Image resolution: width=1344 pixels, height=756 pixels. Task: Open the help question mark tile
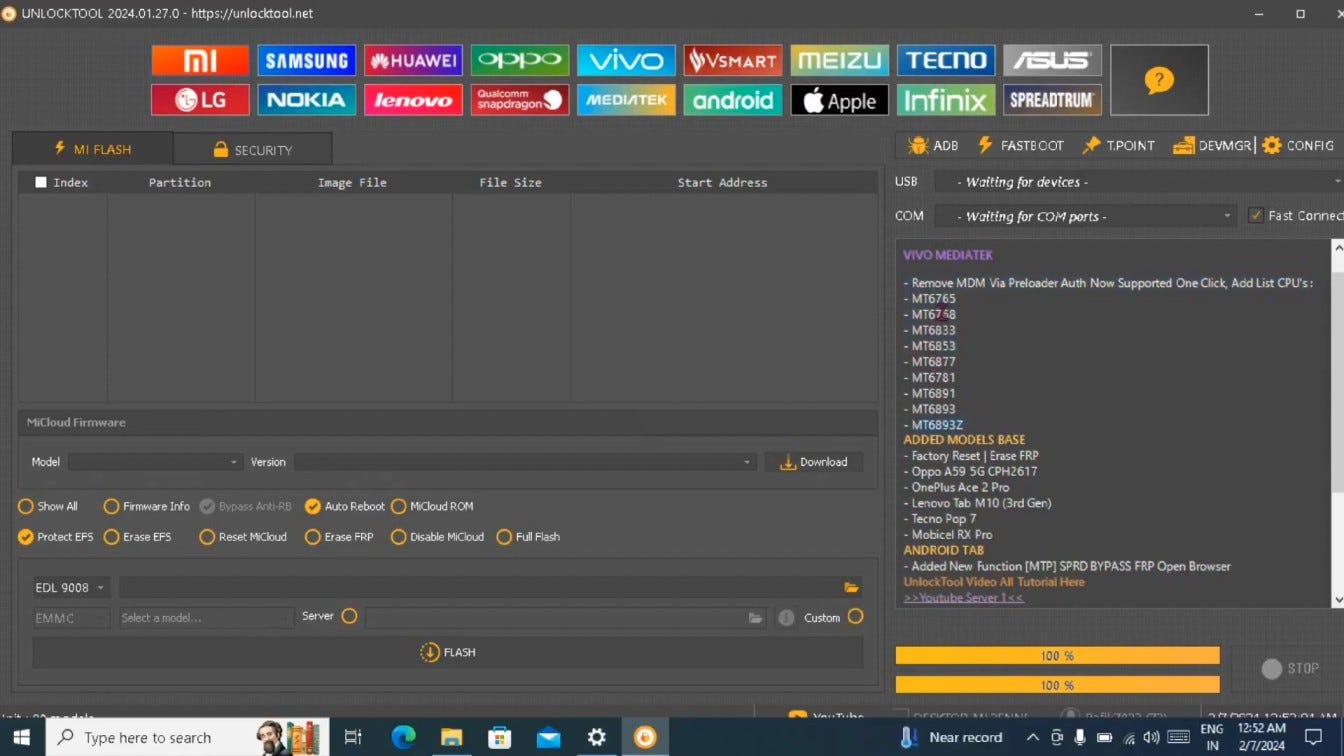click(x=1159, y=80)
